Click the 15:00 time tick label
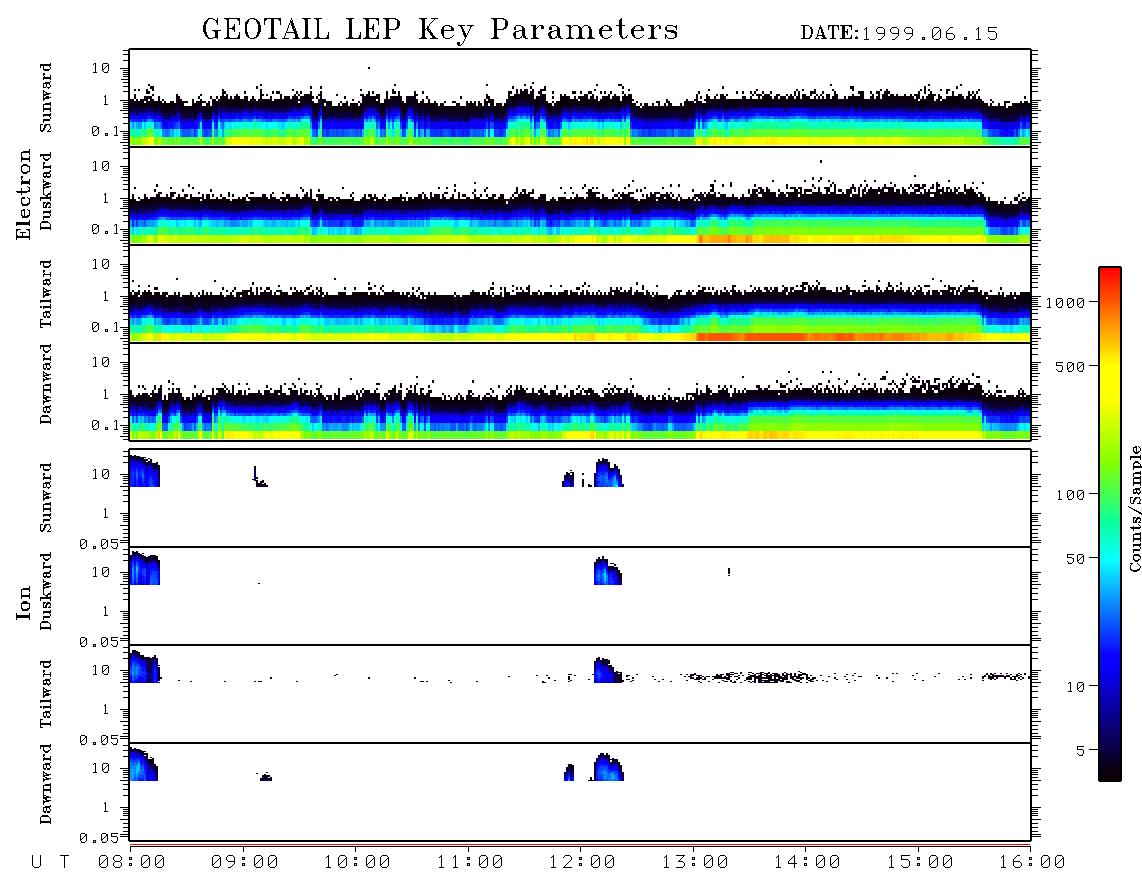The image size is (1142, 880). tap(920, 862)
